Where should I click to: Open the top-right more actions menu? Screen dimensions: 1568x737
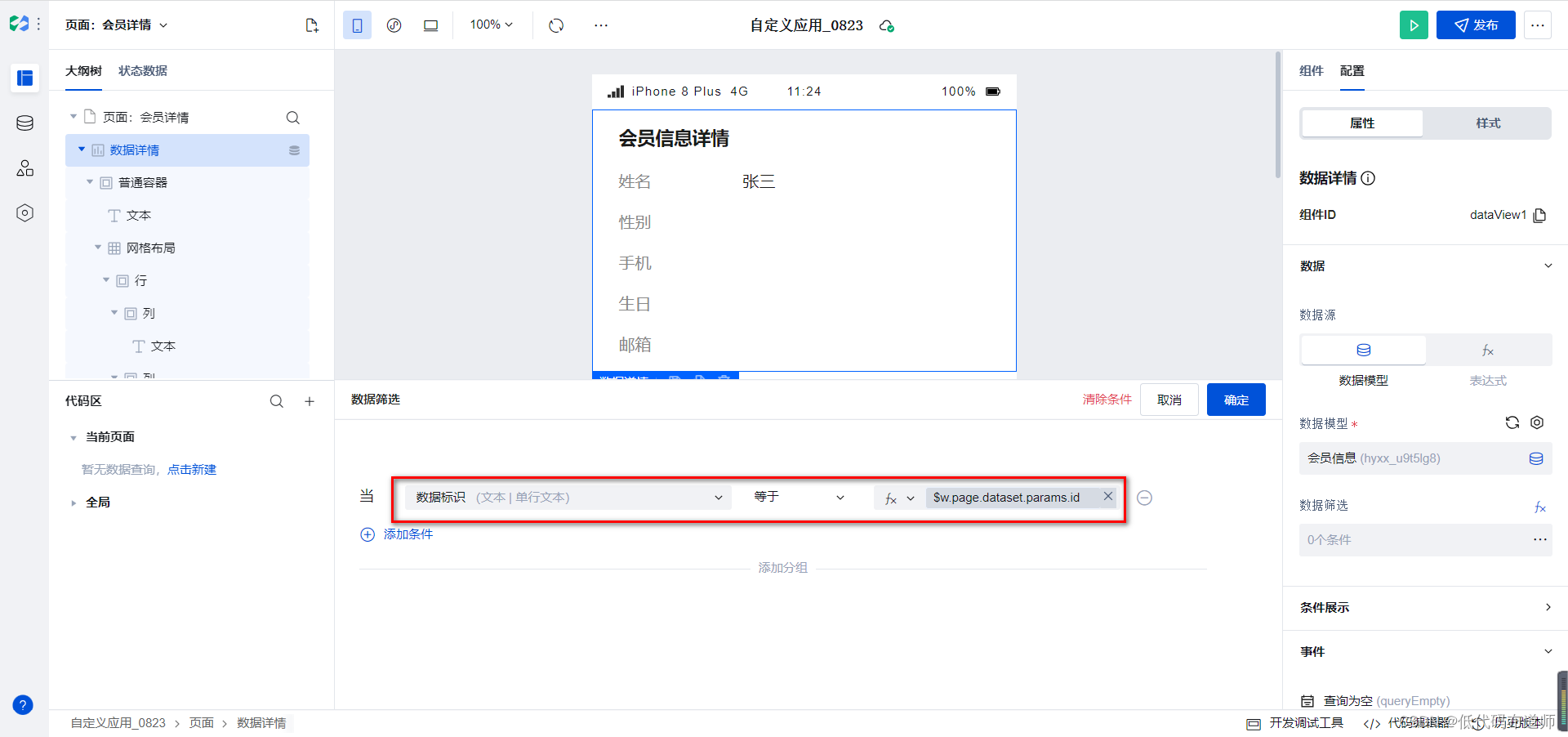click(x=1538, y=25)
